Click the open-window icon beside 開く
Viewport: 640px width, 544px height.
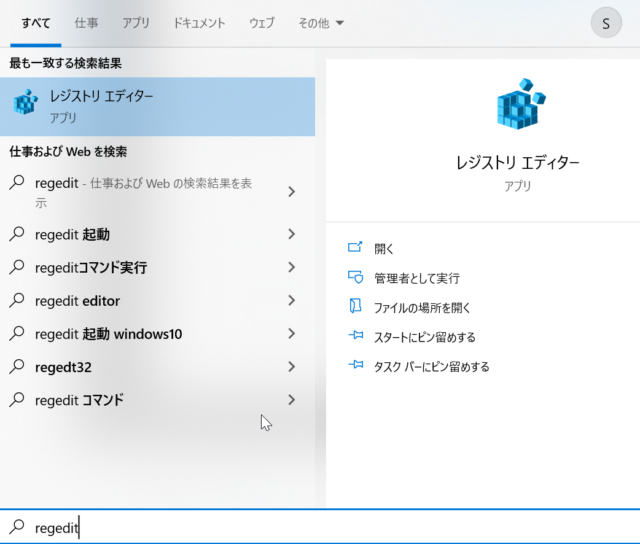pos(355,247)
